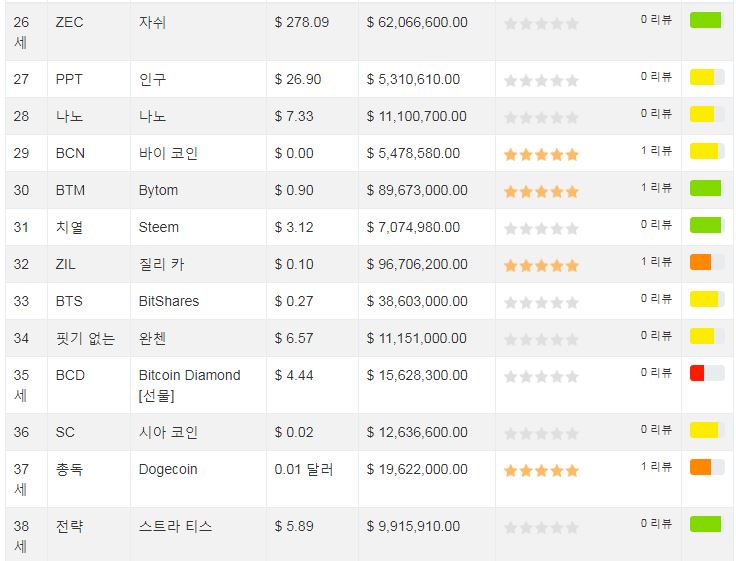Click the green indicator bar for Bytom
Image resolution: width=736 pixels, height=561 pixels.
(x=706, y=188)
